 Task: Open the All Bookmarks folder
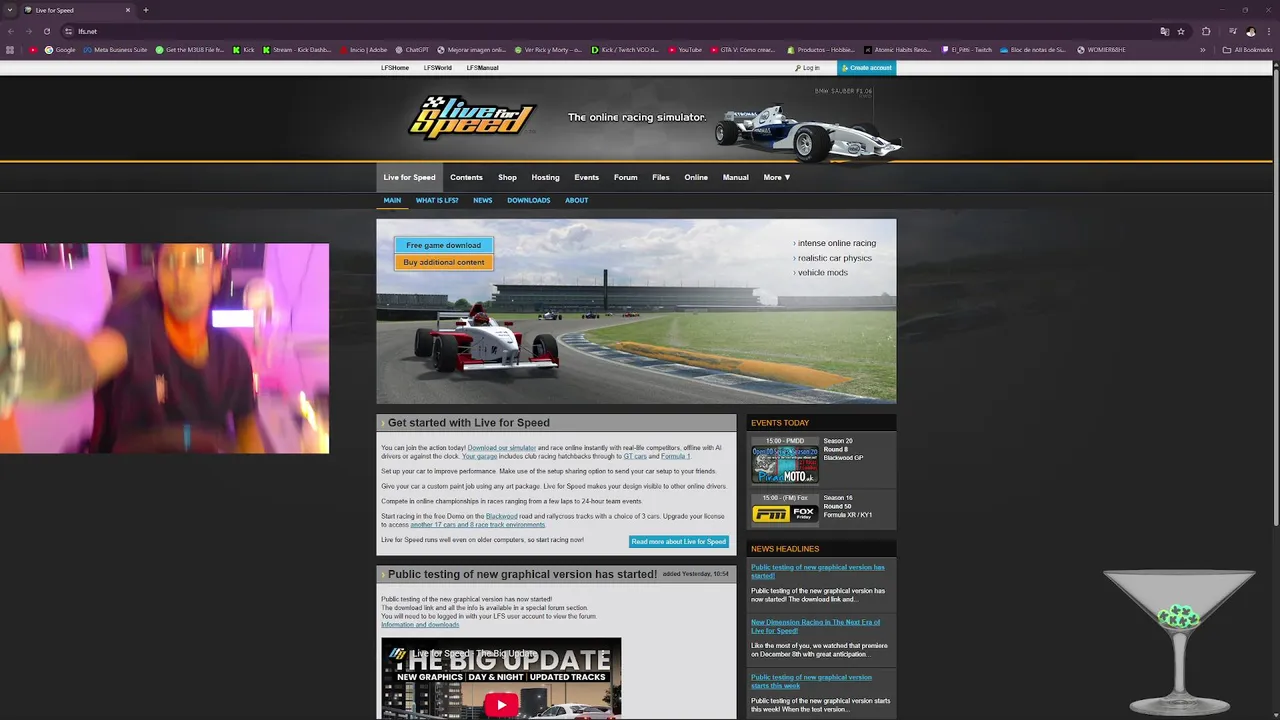tap(1248, 49)
